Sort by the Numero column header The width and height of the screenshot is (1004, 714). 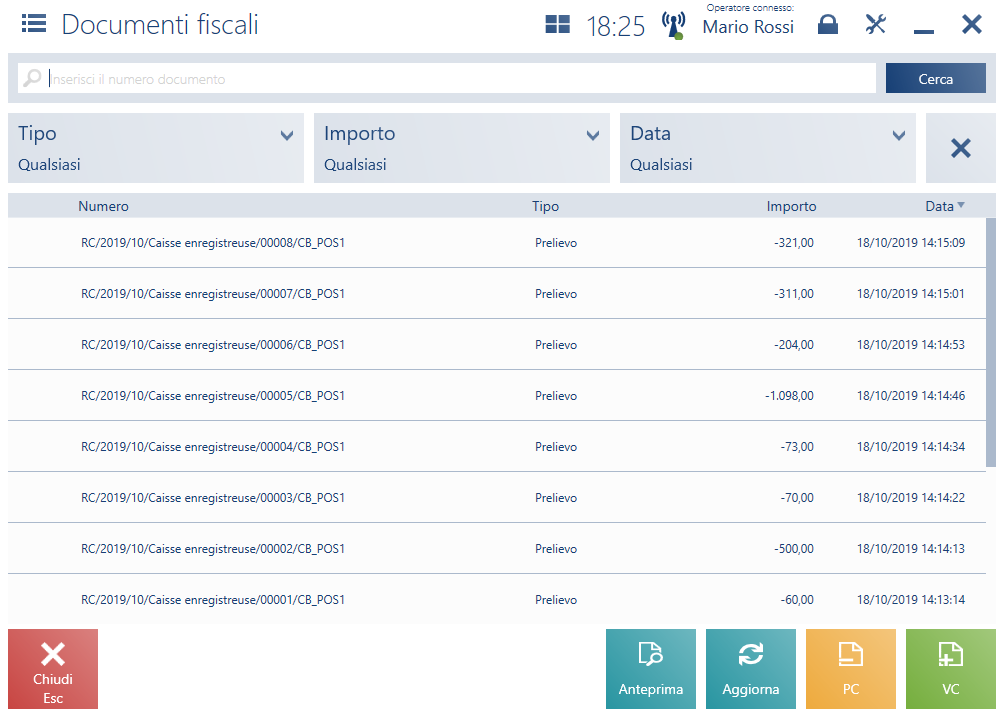[103, 206]
